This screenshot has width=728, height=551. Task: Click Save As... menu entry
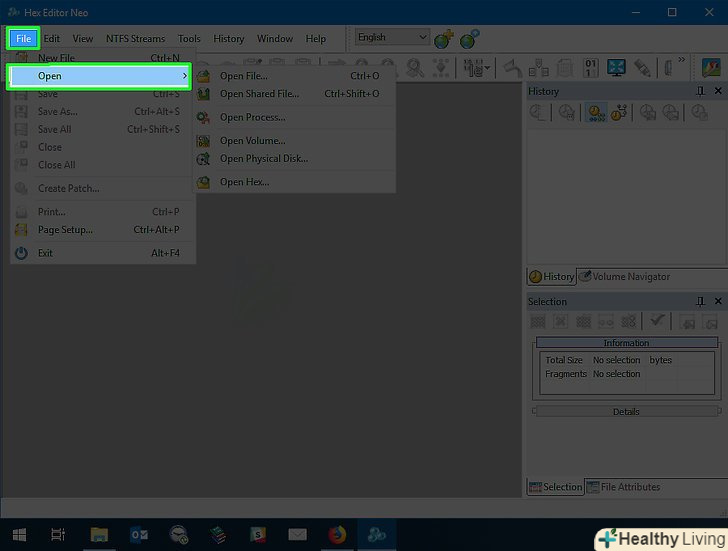click(x=103, y=112)
